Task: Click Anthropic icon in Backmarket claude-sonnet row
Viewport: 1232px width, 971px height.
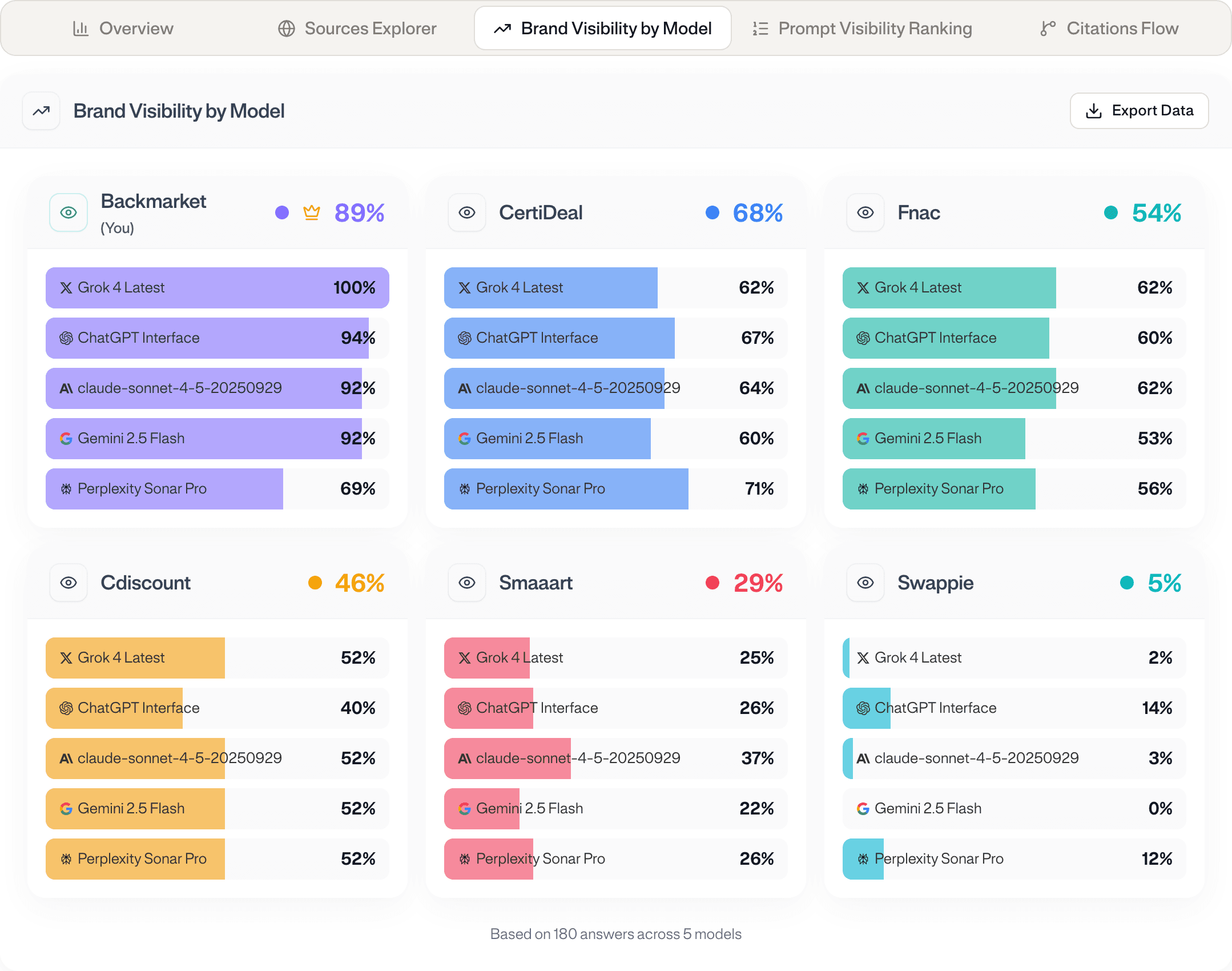Action: pos(66,388)
